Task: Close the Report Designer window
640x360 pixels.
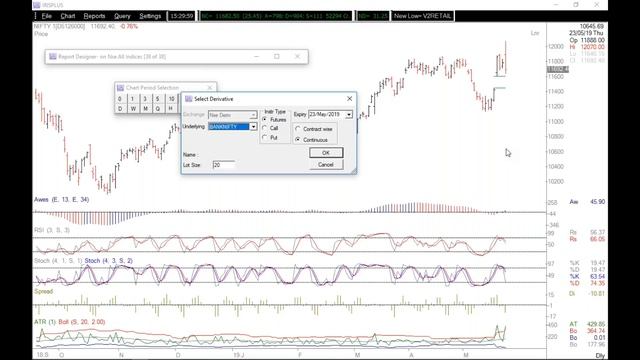Action: tap(297, 56)
